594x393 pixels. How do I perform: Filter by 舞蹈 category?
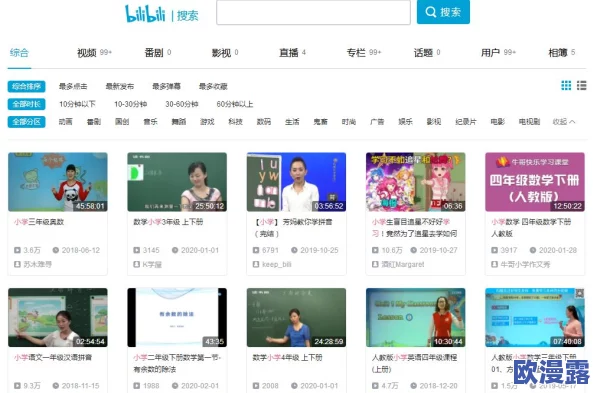(x=179, y=122)
